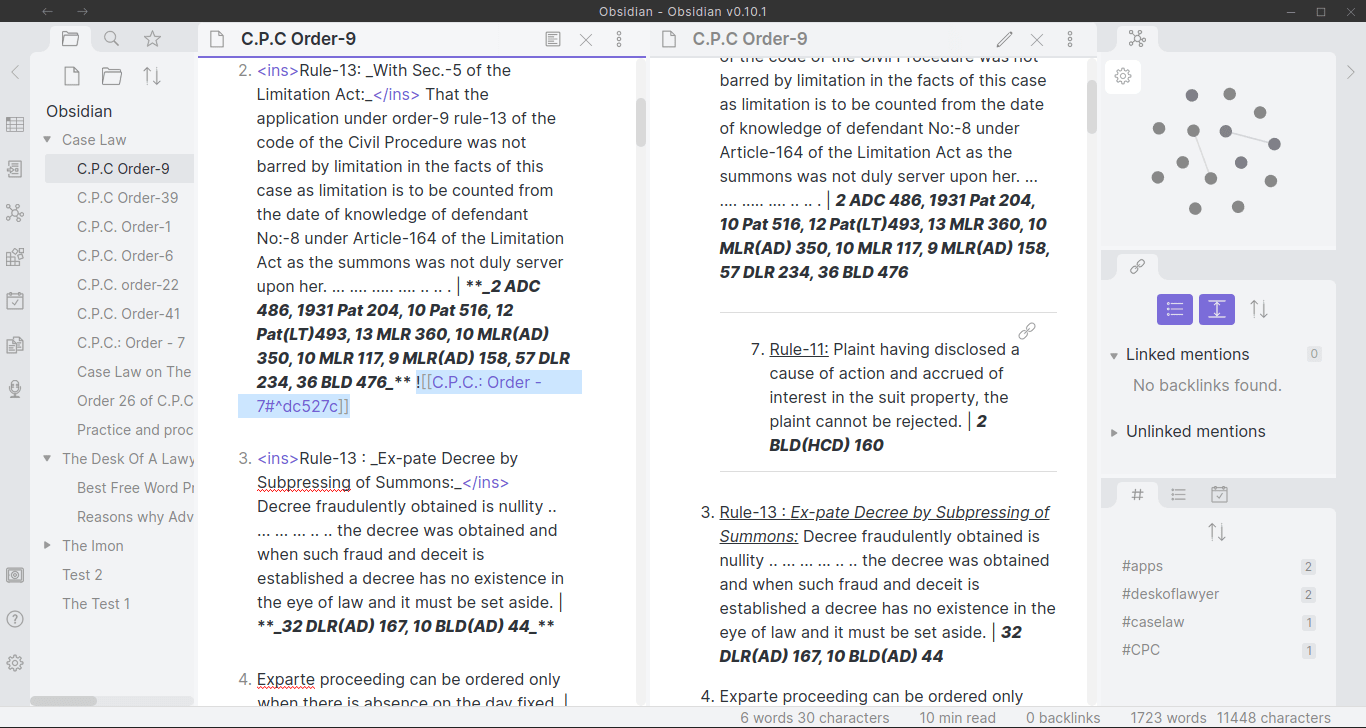The width and height of the screenshot is (1366, 728).
Task: Switch left pane to preview mode
Action: tap(553, 39)
